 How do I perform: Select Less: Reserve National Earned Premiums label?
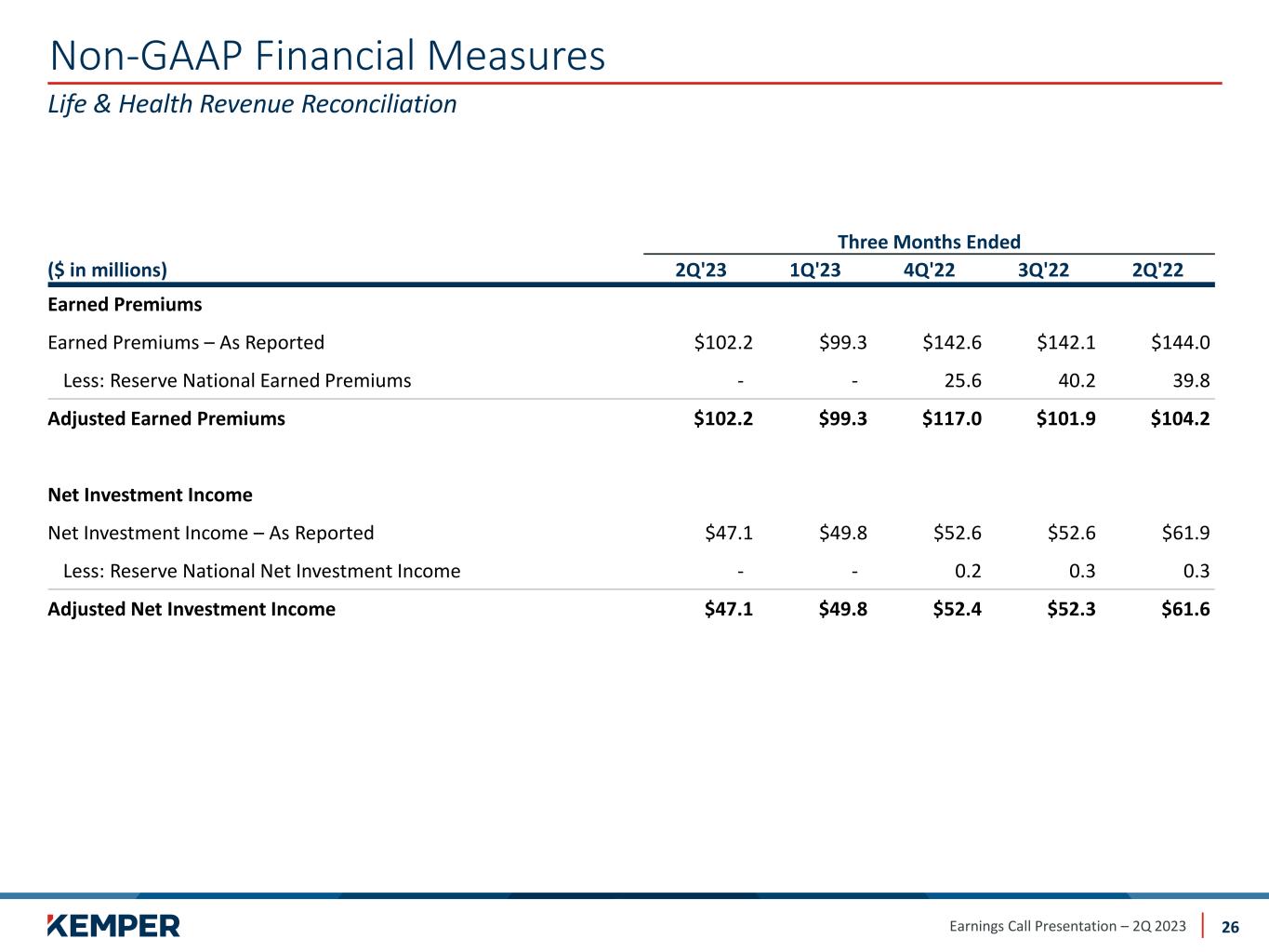(x=236, y=380)
